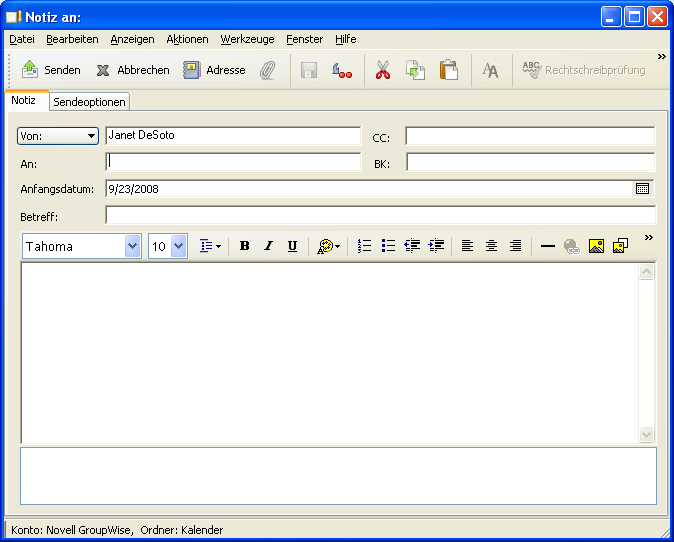Open the Fenster menu
This screenshot has width=674, height=542.
pos(304,39)
